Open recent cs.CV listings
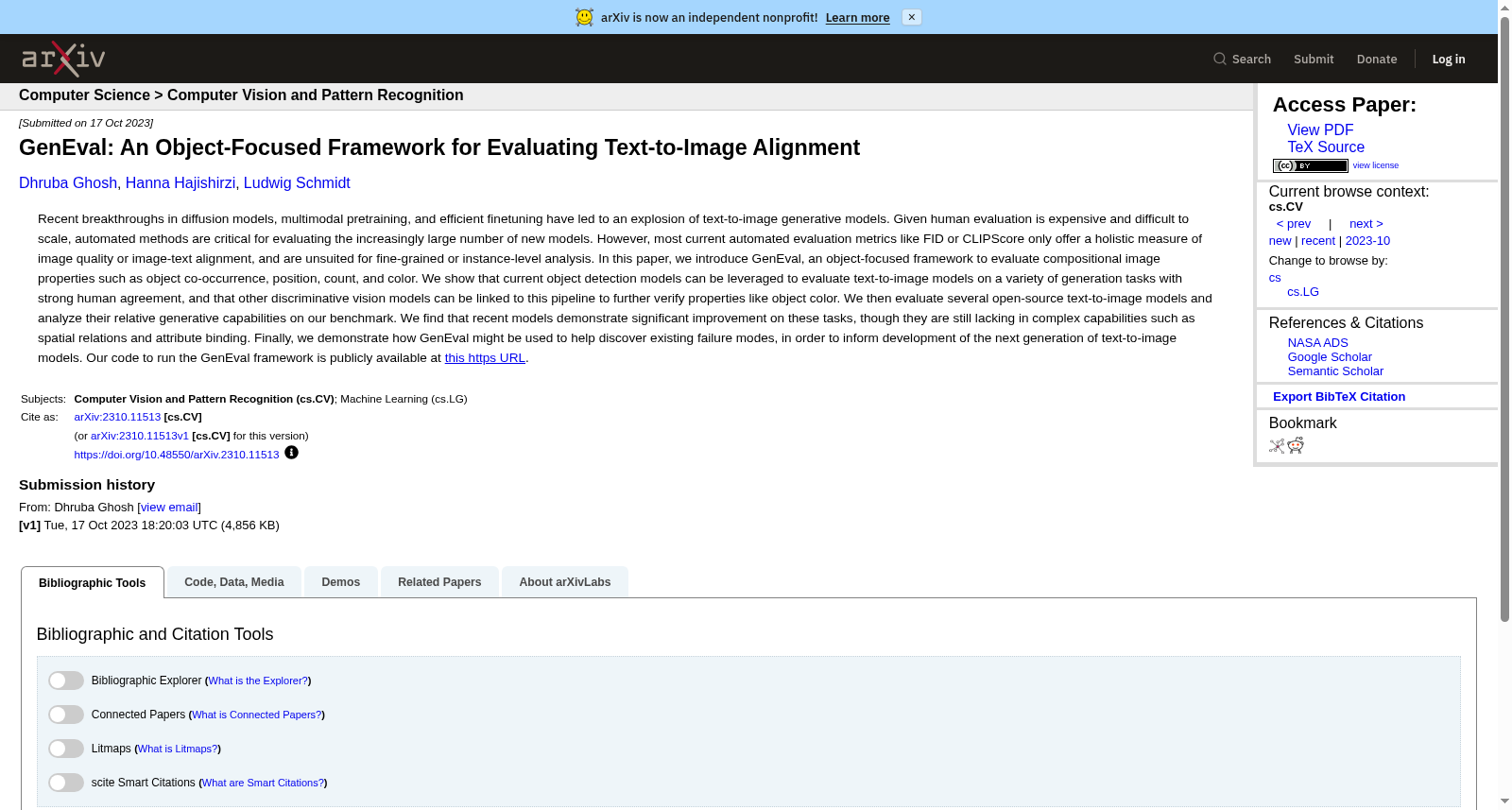The width and height of the screenshot is (1512, 810). click(1318, 241)
